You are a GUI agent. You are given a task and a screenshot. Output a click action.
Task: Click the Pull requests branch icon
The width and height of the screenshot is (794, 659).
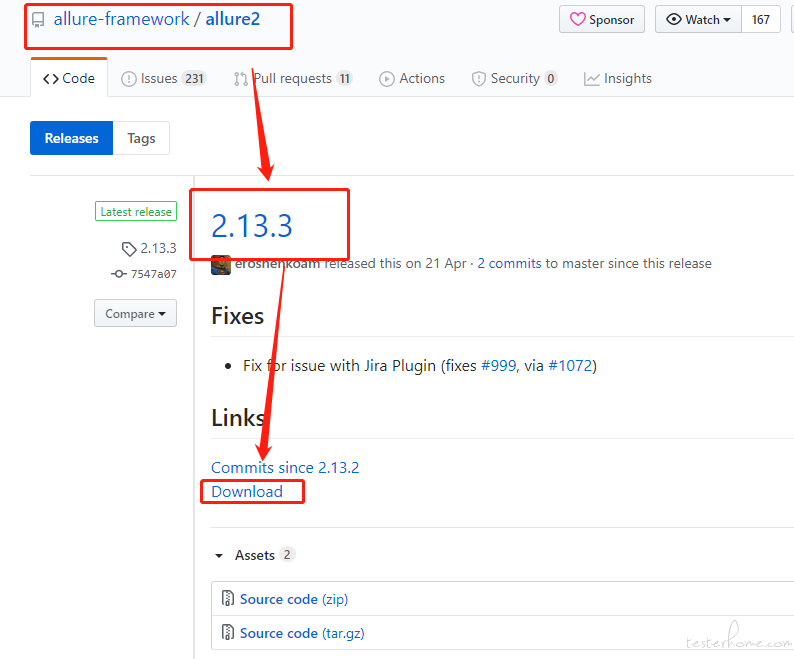(241, 79)
